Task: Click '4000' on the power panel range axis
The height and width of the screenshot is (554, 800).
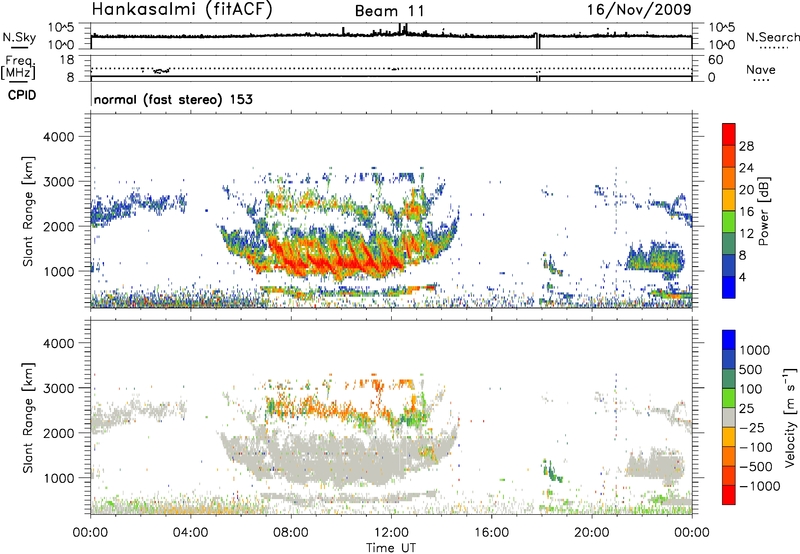Action: pyautogui.click(x=59, y=137)
